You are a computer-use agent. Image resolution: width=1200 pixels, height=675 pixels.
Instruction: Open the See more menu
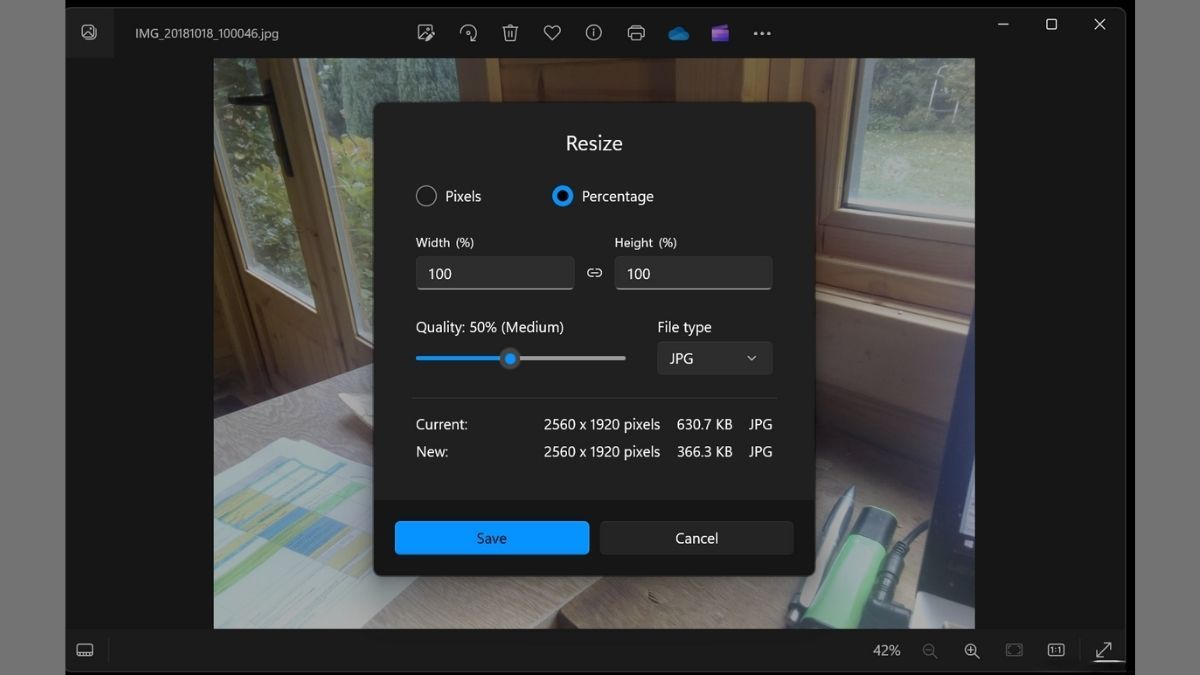coord(762,33)
